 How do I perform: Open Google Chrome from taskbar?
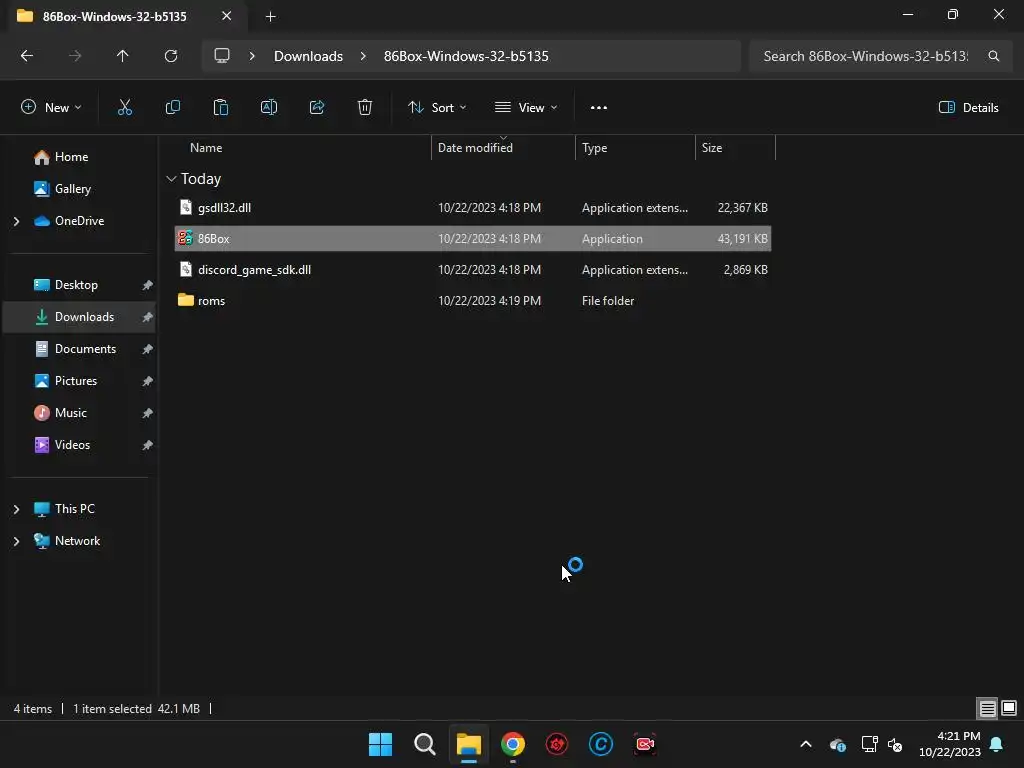pos(513,744)
